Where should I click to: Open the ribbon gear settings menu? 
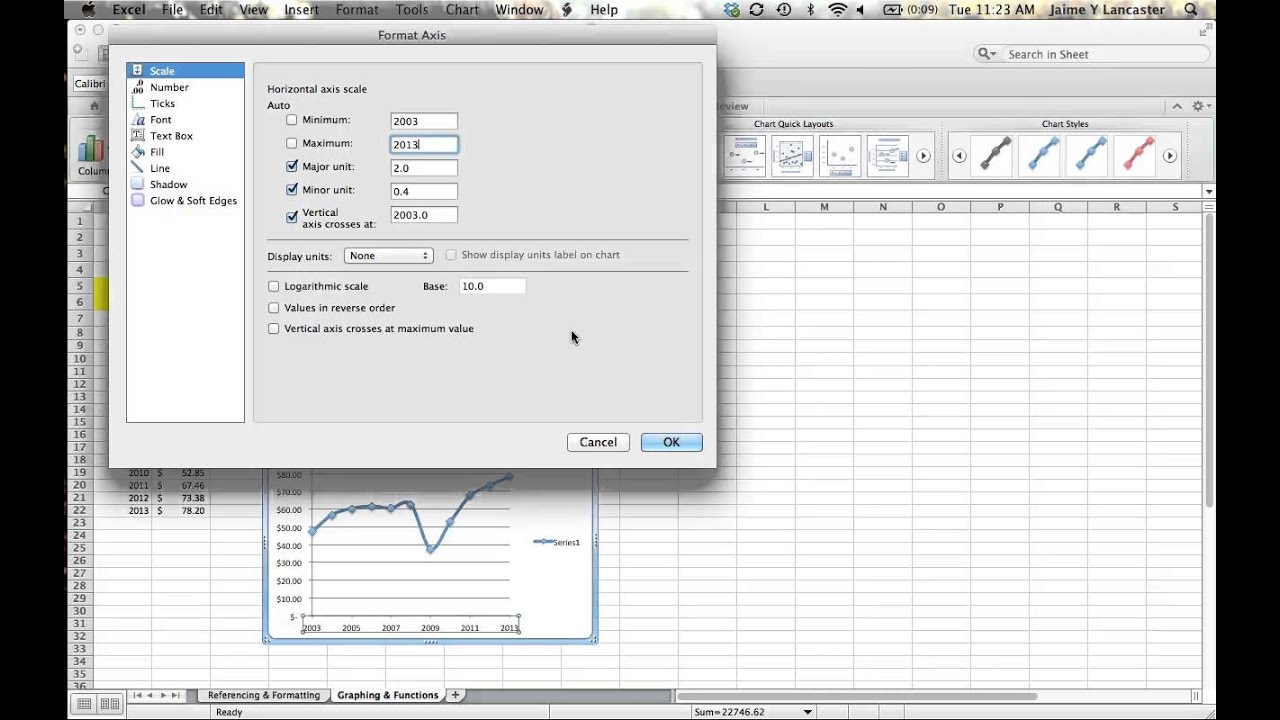pos(1200,106)
